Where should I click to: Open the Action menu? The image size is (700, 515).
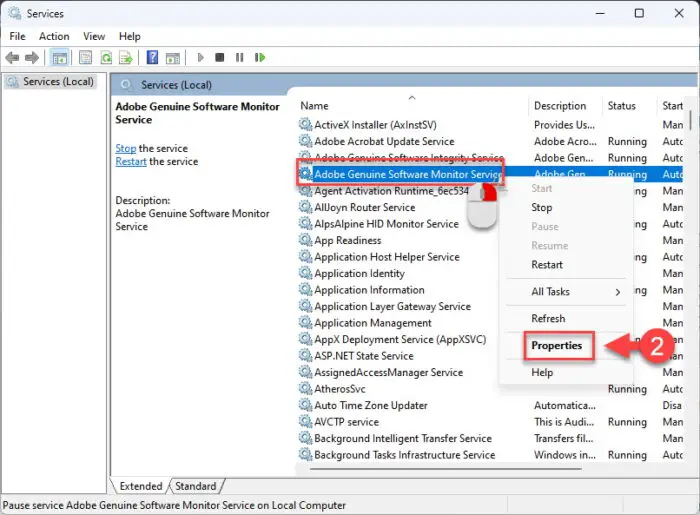click(54, 37)
